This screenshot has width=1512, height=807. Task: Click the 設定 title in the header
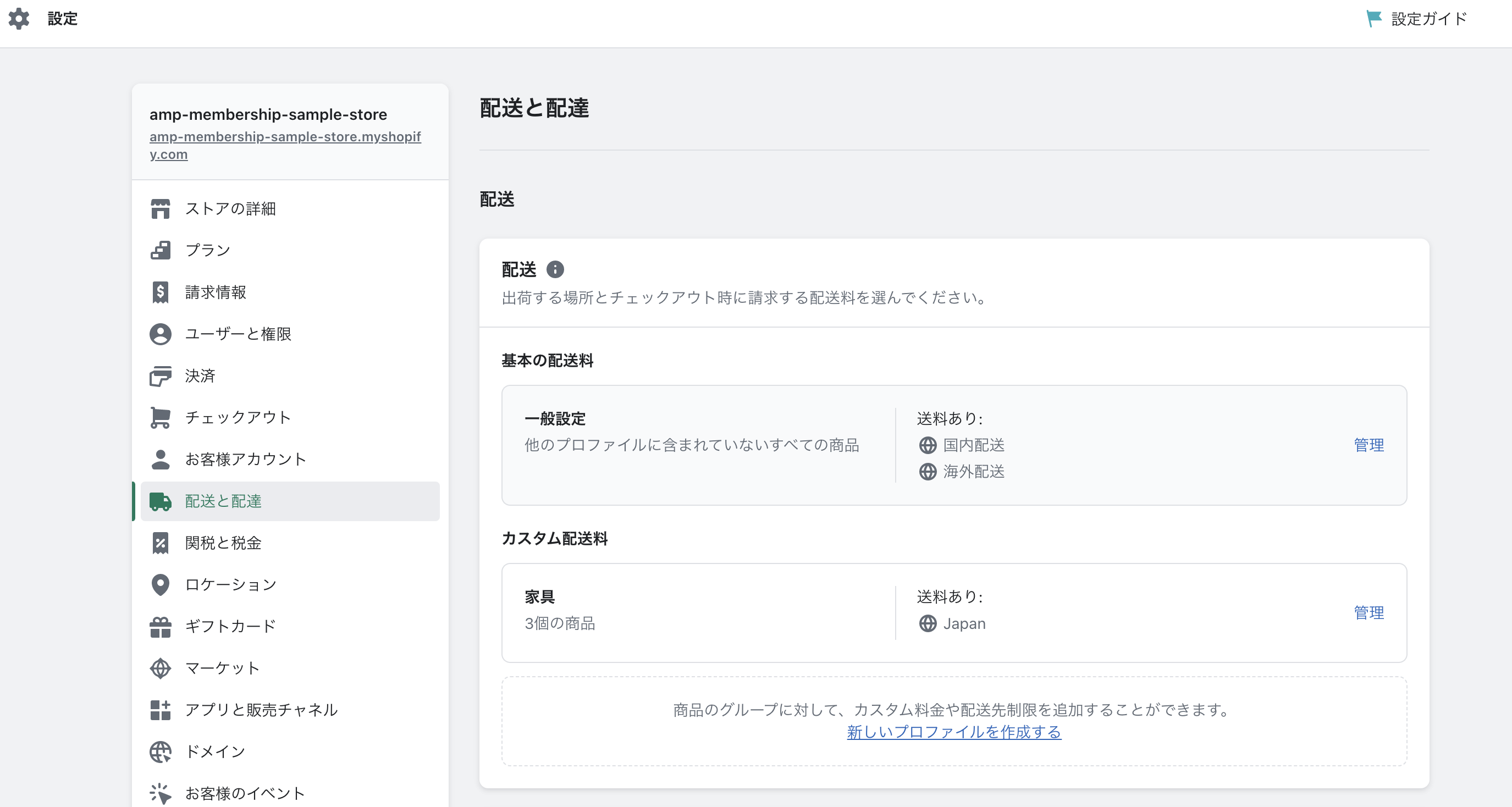coord(62,19)
